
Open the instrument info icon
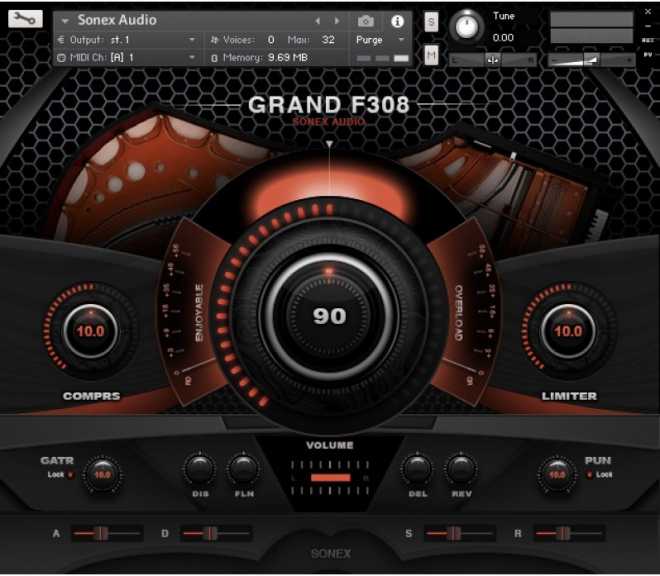[397, 20]
